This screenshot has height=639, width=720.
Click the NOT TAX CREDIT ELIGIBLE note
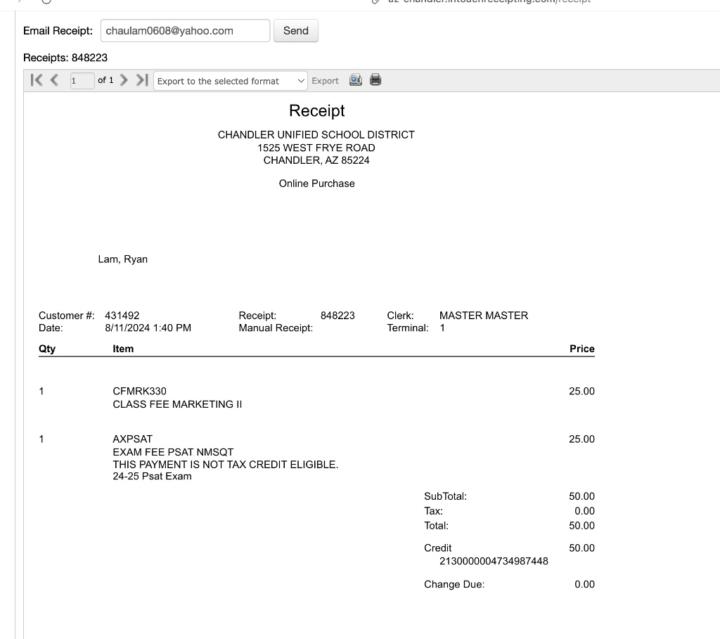(x=225, y=465)
